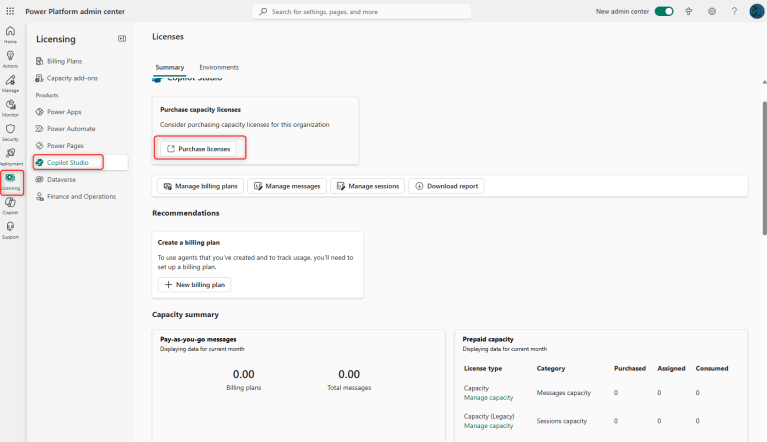
Task: Click the diamond icon in header
Action: pyautogui.click(x=689, y=11)
